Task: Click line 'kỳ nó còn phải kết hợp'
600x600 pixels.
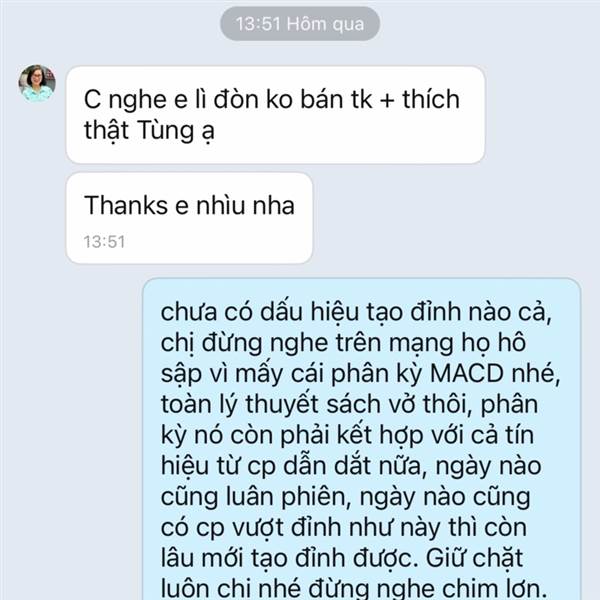Action: [347, 435]
